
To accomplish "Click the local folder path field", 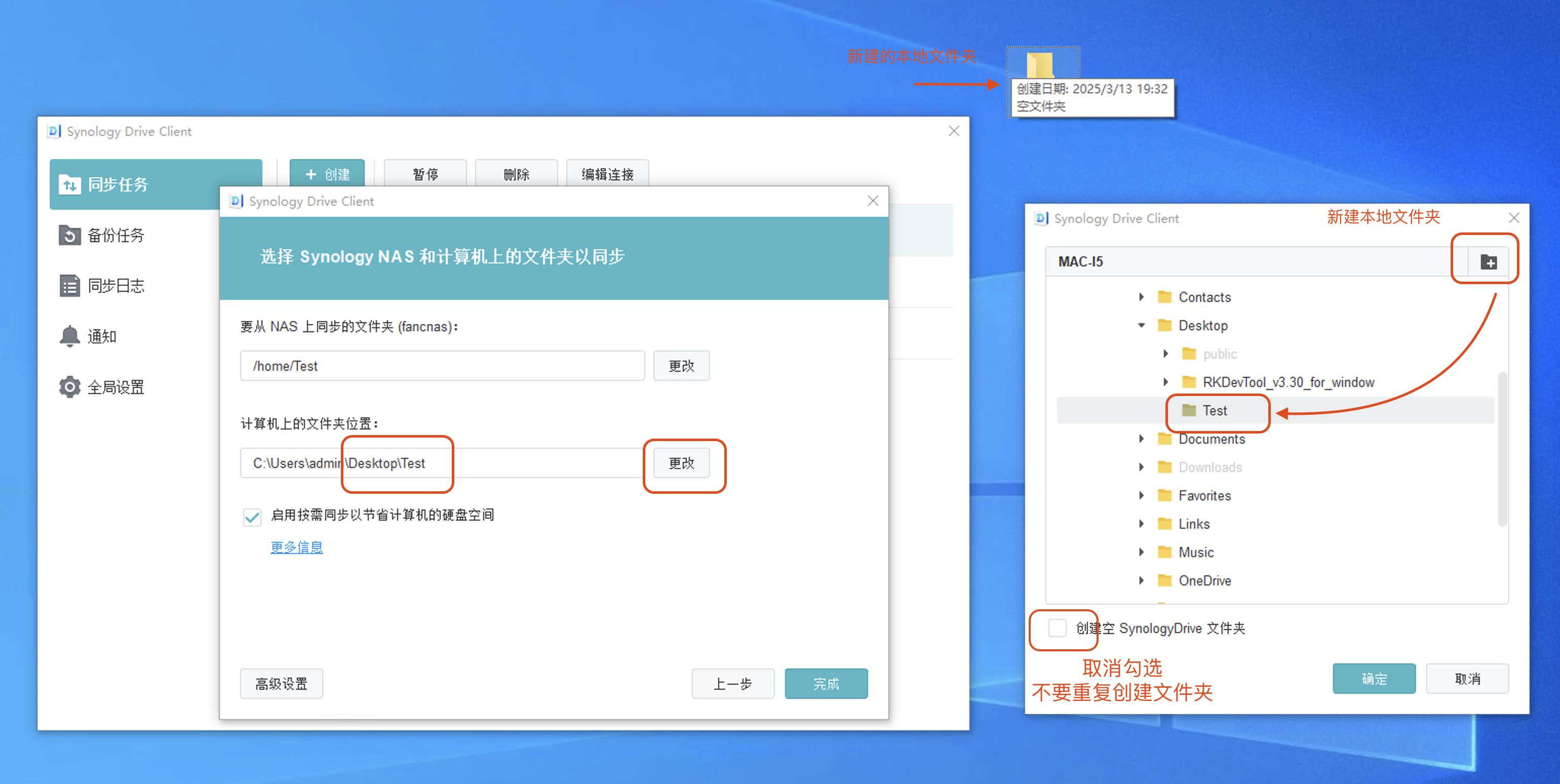I will tap(442, 463).
